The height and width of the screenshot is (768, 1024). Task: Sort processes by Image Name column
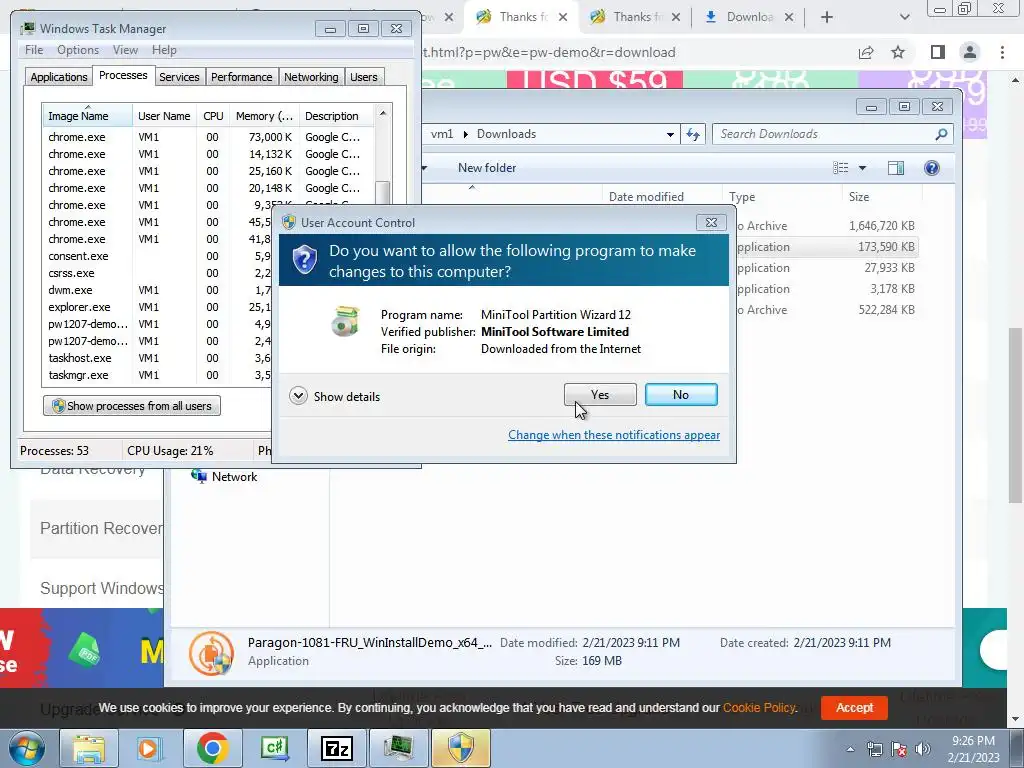87,116
